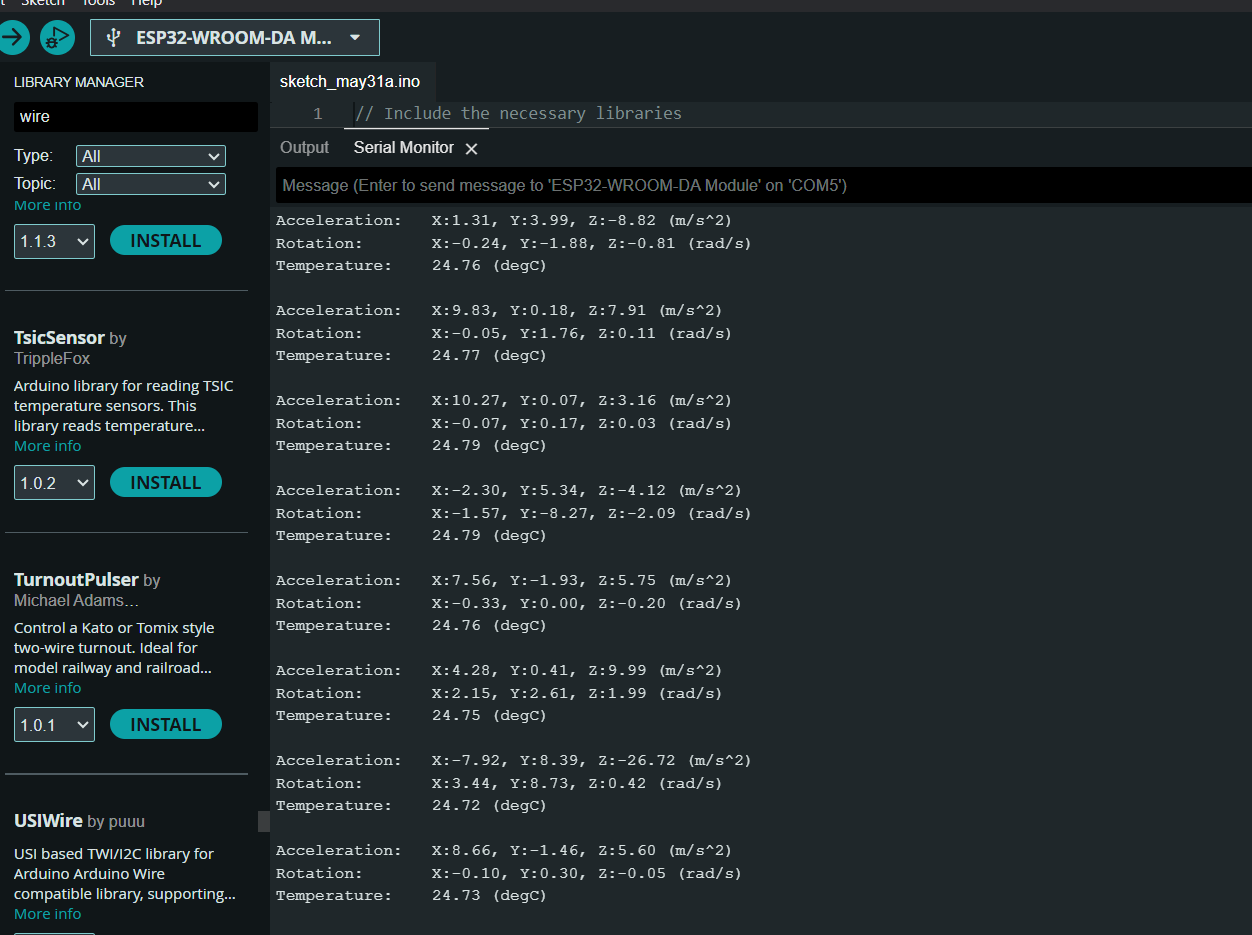Close the Serial Monitor tab

[x=472, y=148]
